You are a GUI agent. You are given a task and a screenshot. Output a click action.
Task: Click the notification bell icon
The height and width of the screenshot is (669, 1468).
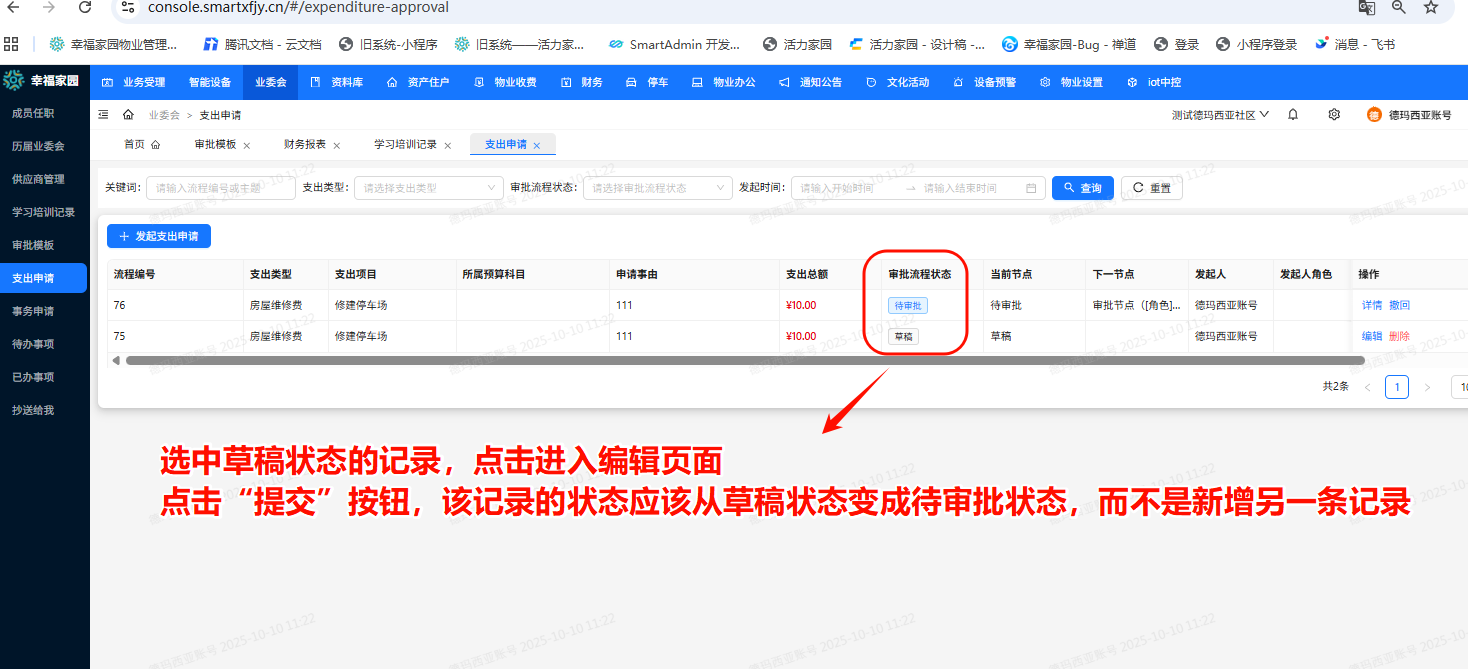(x=1293, y=115)
